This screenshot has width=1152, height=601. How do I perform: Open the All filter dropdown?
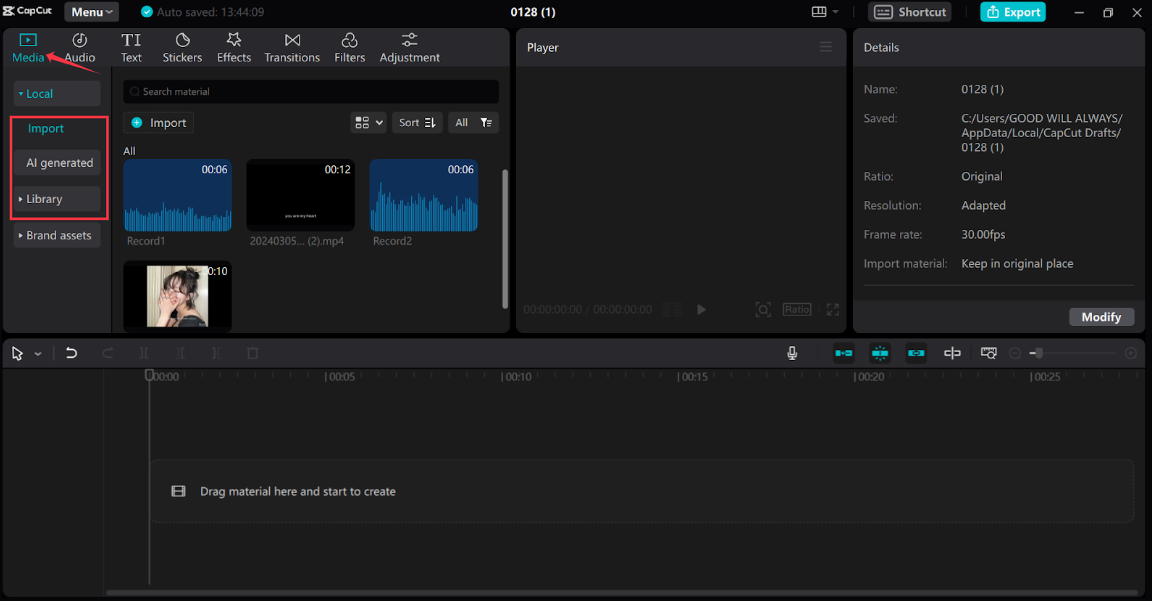[x=474, y=123]
